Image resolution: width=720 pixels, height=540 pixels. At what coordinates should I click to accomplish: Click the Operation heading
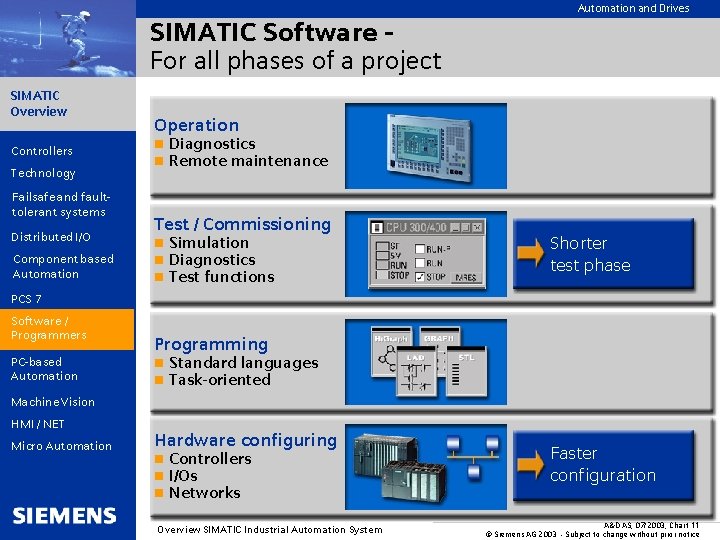pyautogui.click(x=197, y=125)
